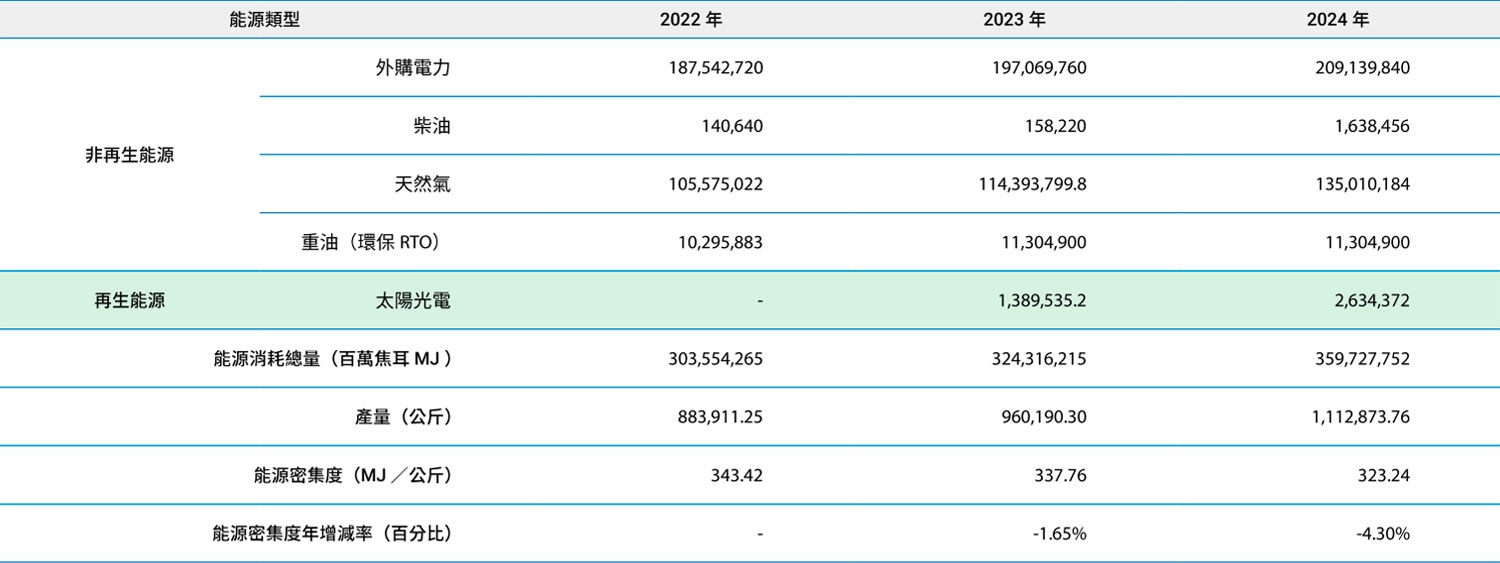Select the 能源密集度（MJ／公斤）label
Image resolution: width=1500 pixels, height=563 pixels.
point(353,475)
